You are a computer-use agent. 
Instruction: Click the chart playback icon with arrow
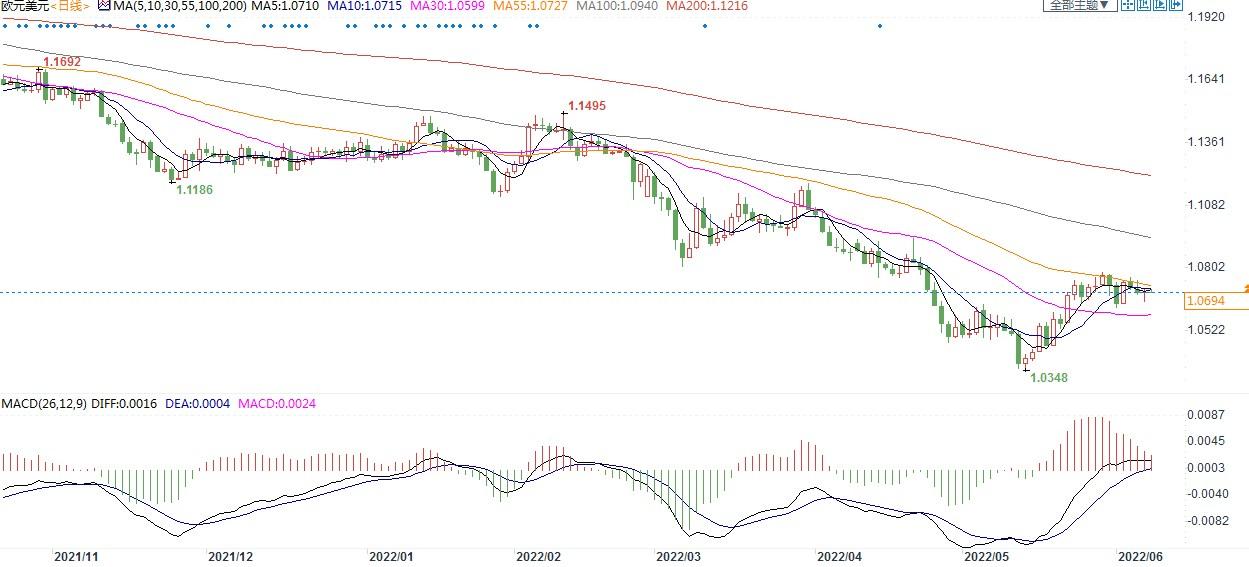coord(1160,5)
